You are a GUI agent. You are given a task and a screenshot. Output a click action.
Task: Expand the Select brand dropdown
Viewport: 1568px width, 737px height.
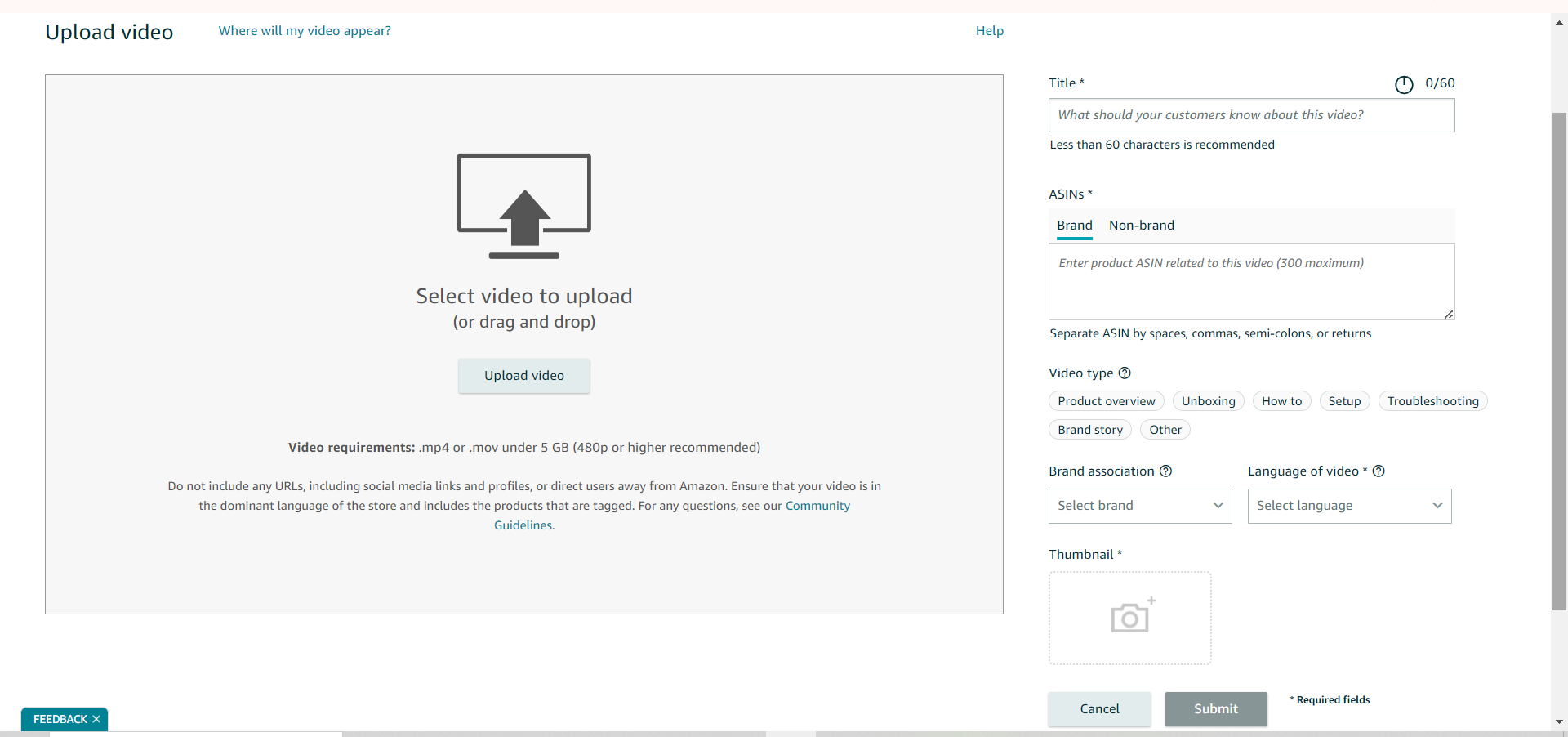point(1139,506)
